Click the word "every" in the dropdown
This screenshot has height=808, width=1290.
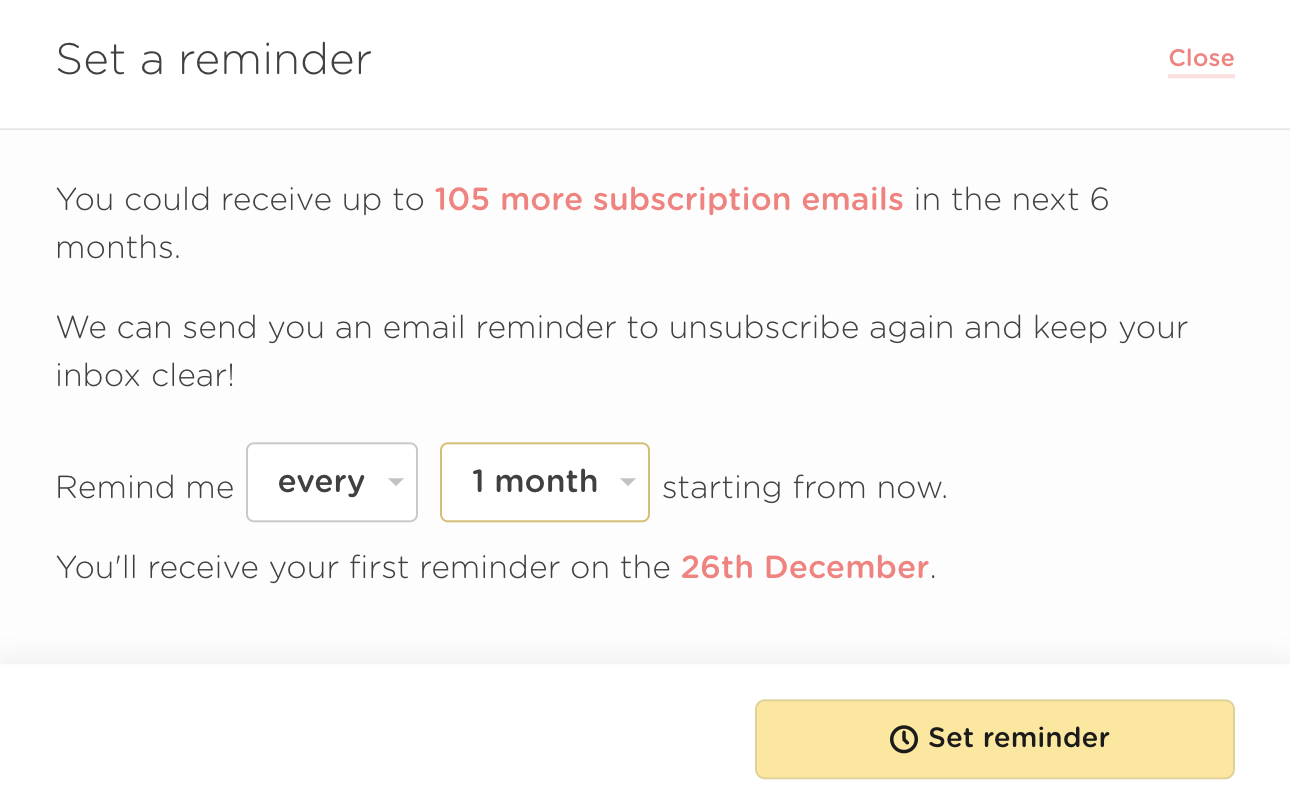click(321, 482)
